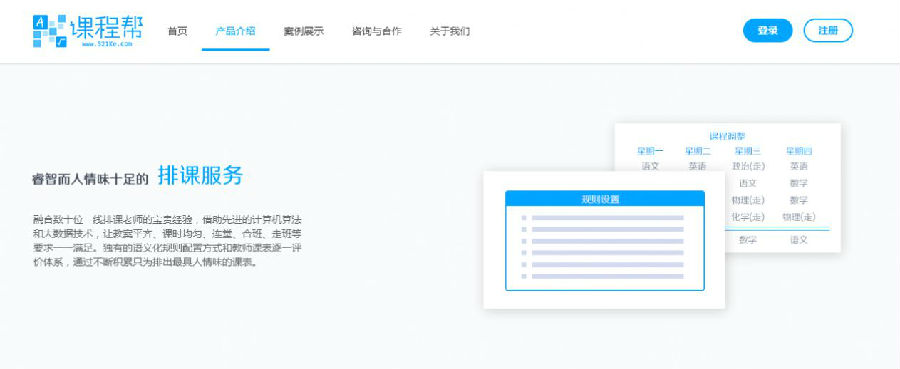Click the 星期一 column header
The width and height of the screenshot is (900, 369).
[x=650, y=152]
